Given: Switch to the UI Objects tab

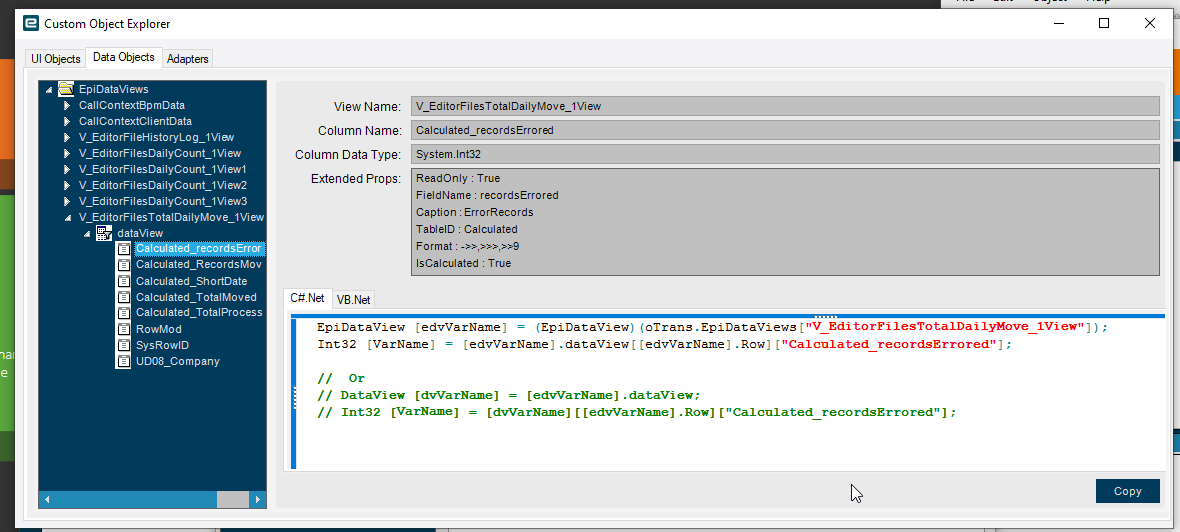Looking at the screenshot, I should point(56,59).
